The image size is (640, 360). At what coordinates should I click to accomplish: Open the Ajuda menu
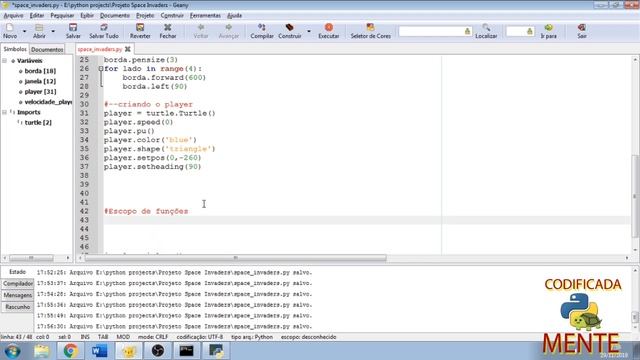[x=234, y=16]
